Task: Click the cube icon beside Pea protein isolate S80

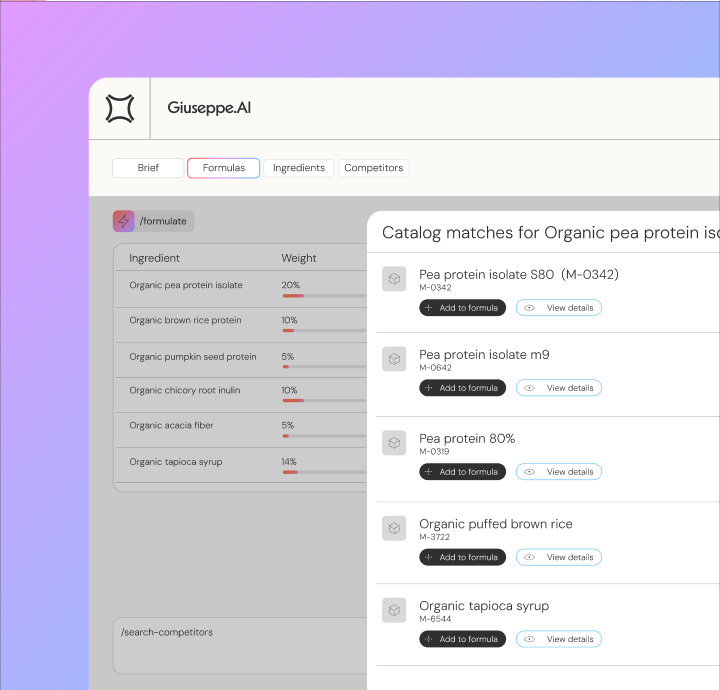Action: pyautogui.click(x=394, y=279)
